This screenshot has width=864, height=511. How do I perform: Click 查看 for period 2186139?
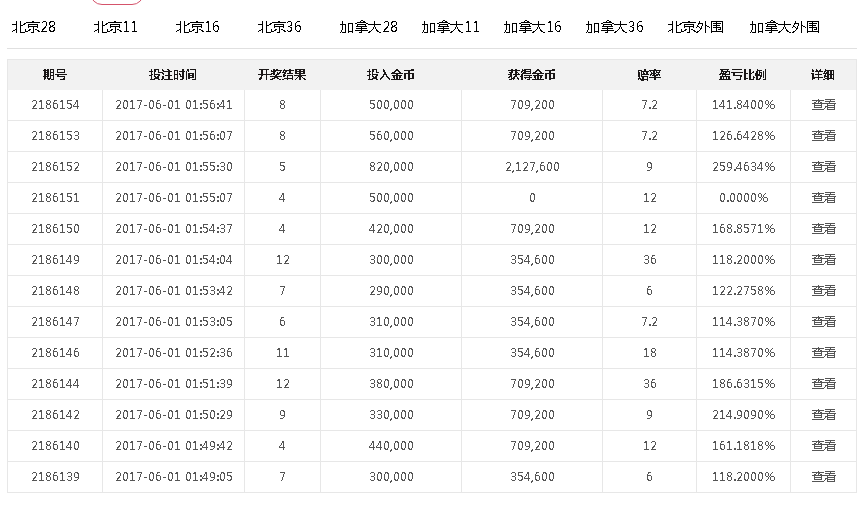(x=823, y=477)
